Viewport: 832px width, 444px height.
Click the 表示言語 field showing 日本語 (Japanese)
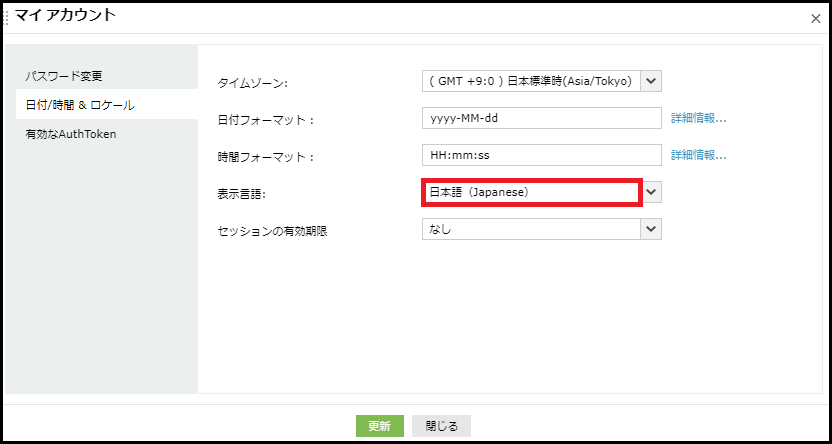click(530, 192)
